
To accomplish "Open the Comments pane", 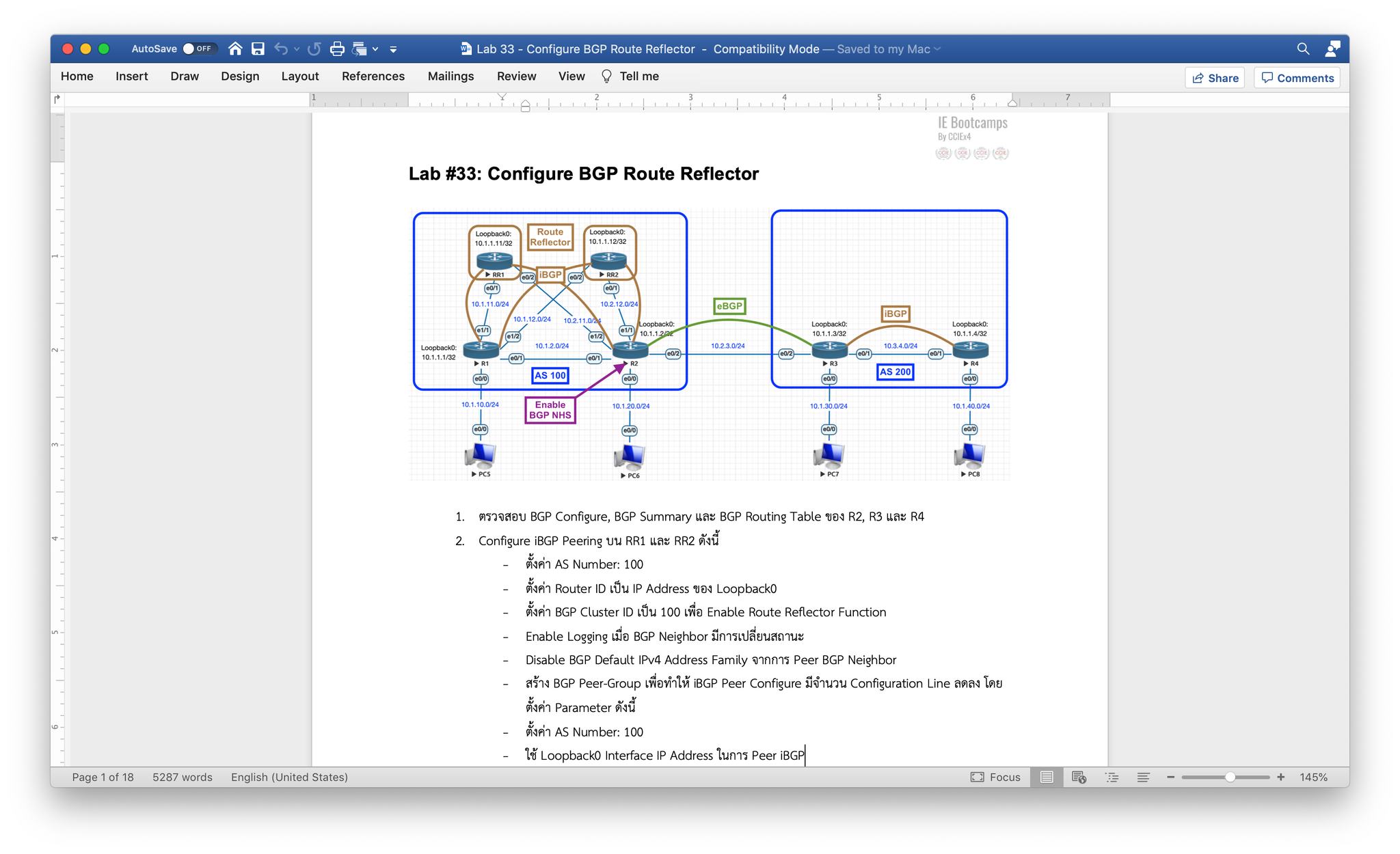I will [x=1297, y=78].
